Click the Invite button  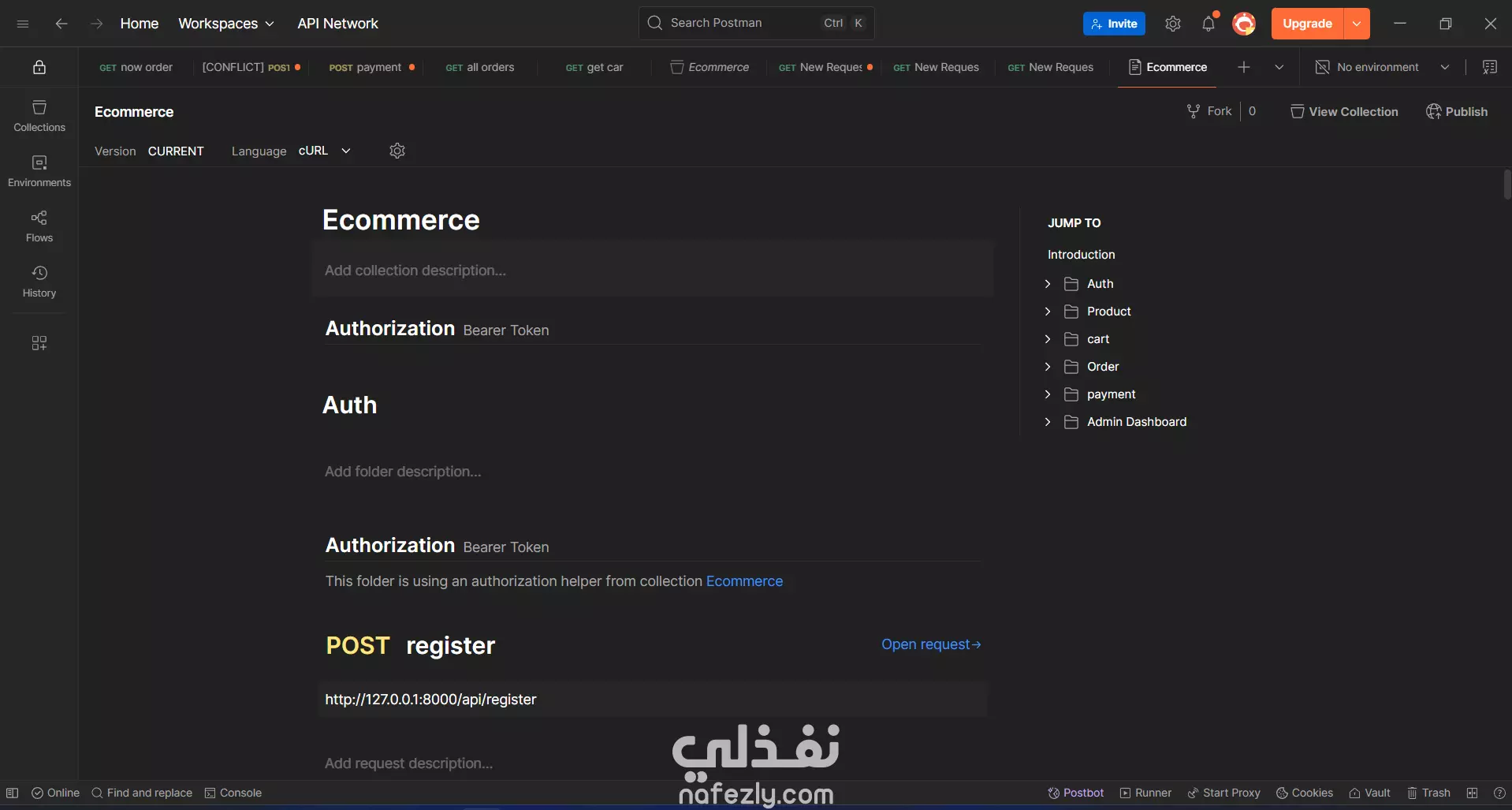pos(1114,24)
